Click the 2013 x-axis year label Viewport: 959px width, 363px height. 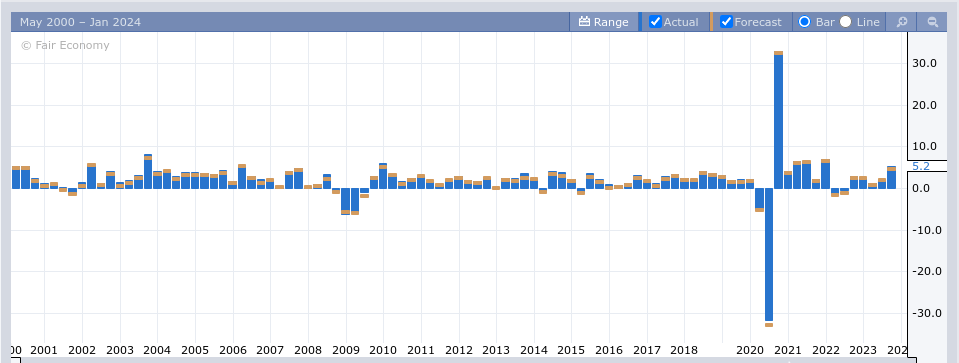click(x=496, y=351)
